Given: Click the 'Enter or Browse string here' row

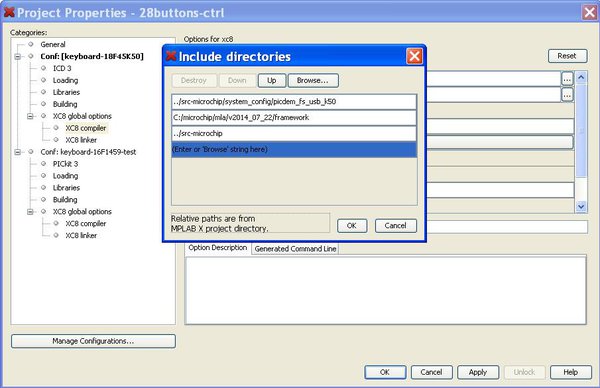Looking at the screenshot, I should coord(294,149).
